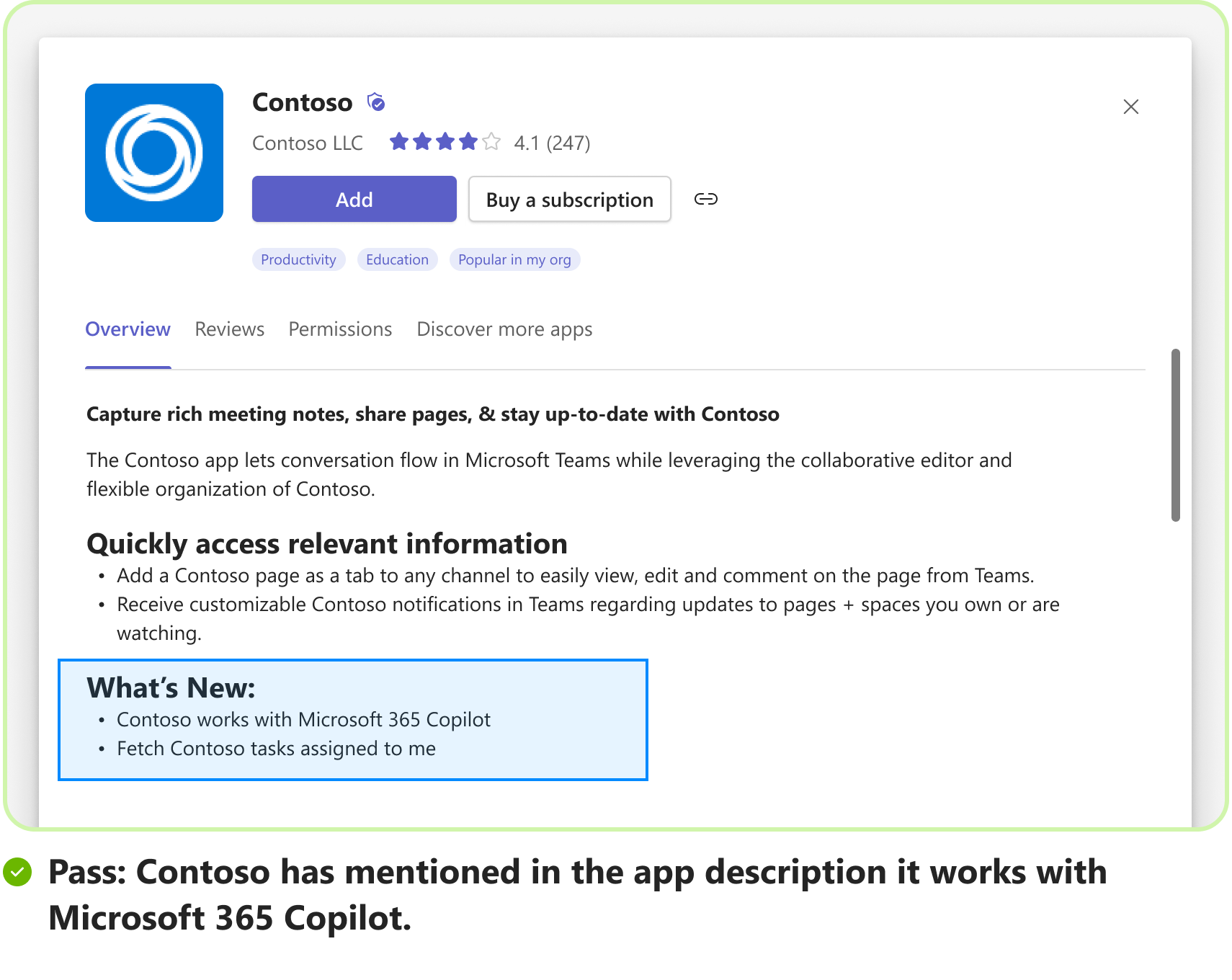Open the Permissions tab
Screen dimensions: 1232x980
pos(339,329)
